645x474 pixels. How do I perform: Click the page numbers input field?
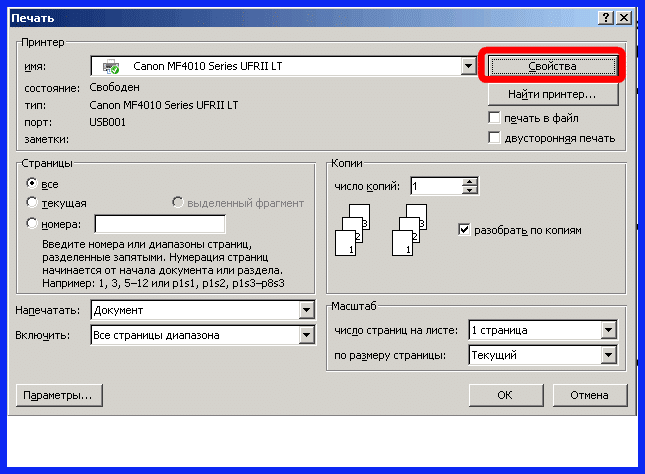point(160,224)
